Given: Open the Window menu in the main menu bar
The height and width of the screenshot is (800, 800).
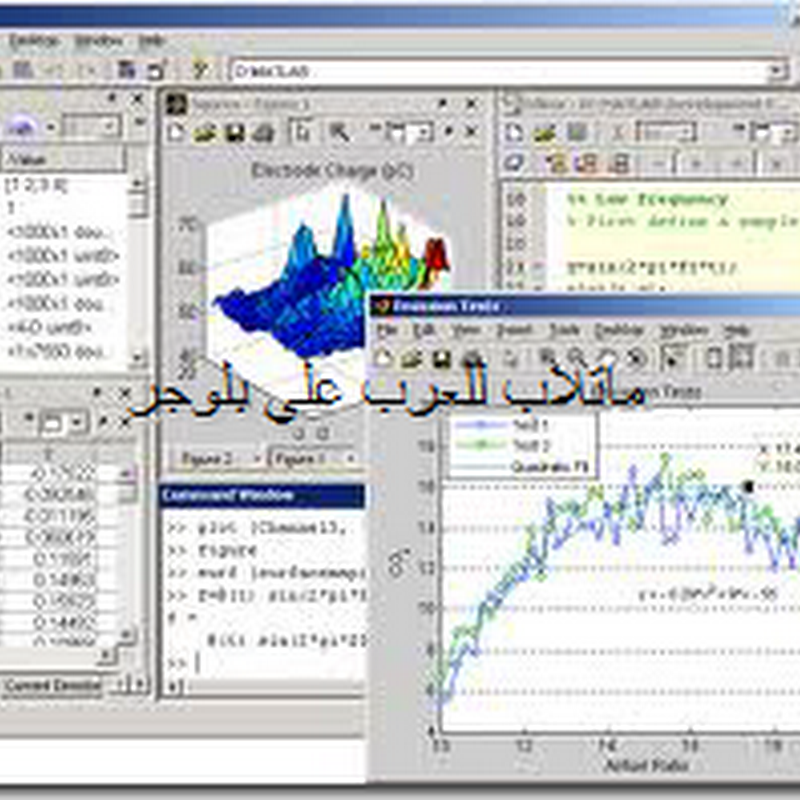Looking at the screenshot, I should point(99,40).
